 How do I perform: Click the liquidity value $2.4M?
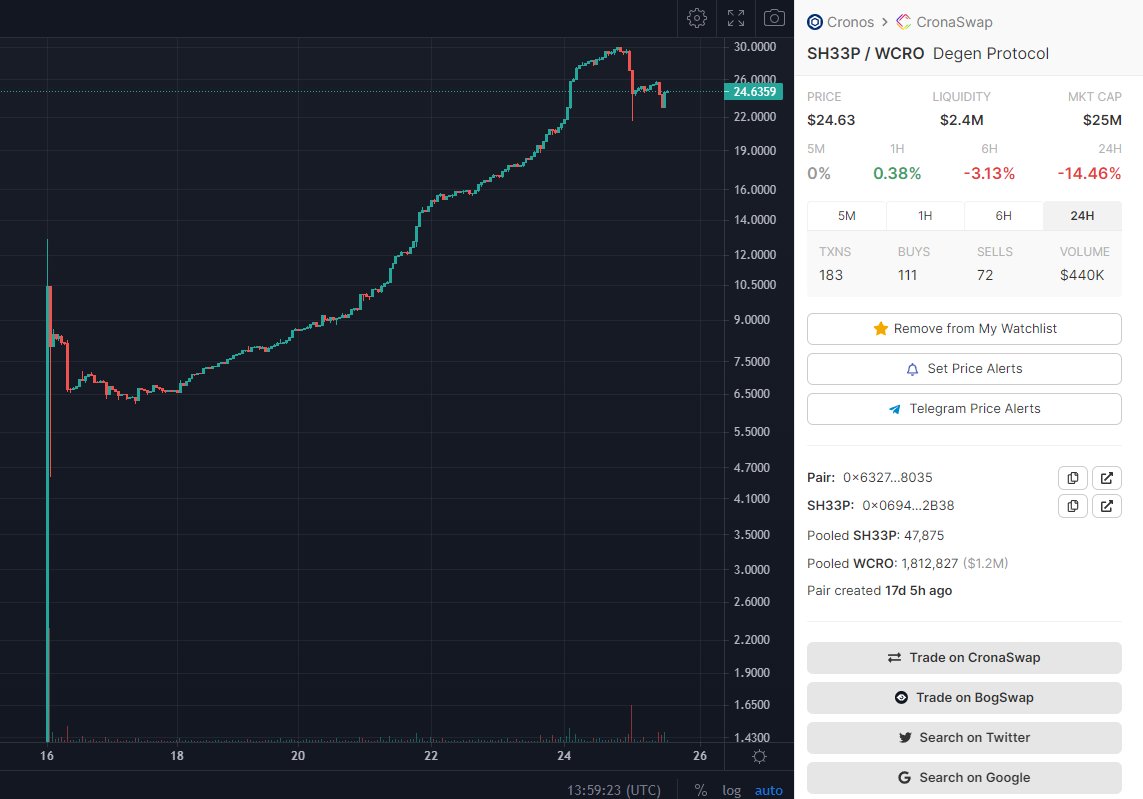click(x=961, y=120)
